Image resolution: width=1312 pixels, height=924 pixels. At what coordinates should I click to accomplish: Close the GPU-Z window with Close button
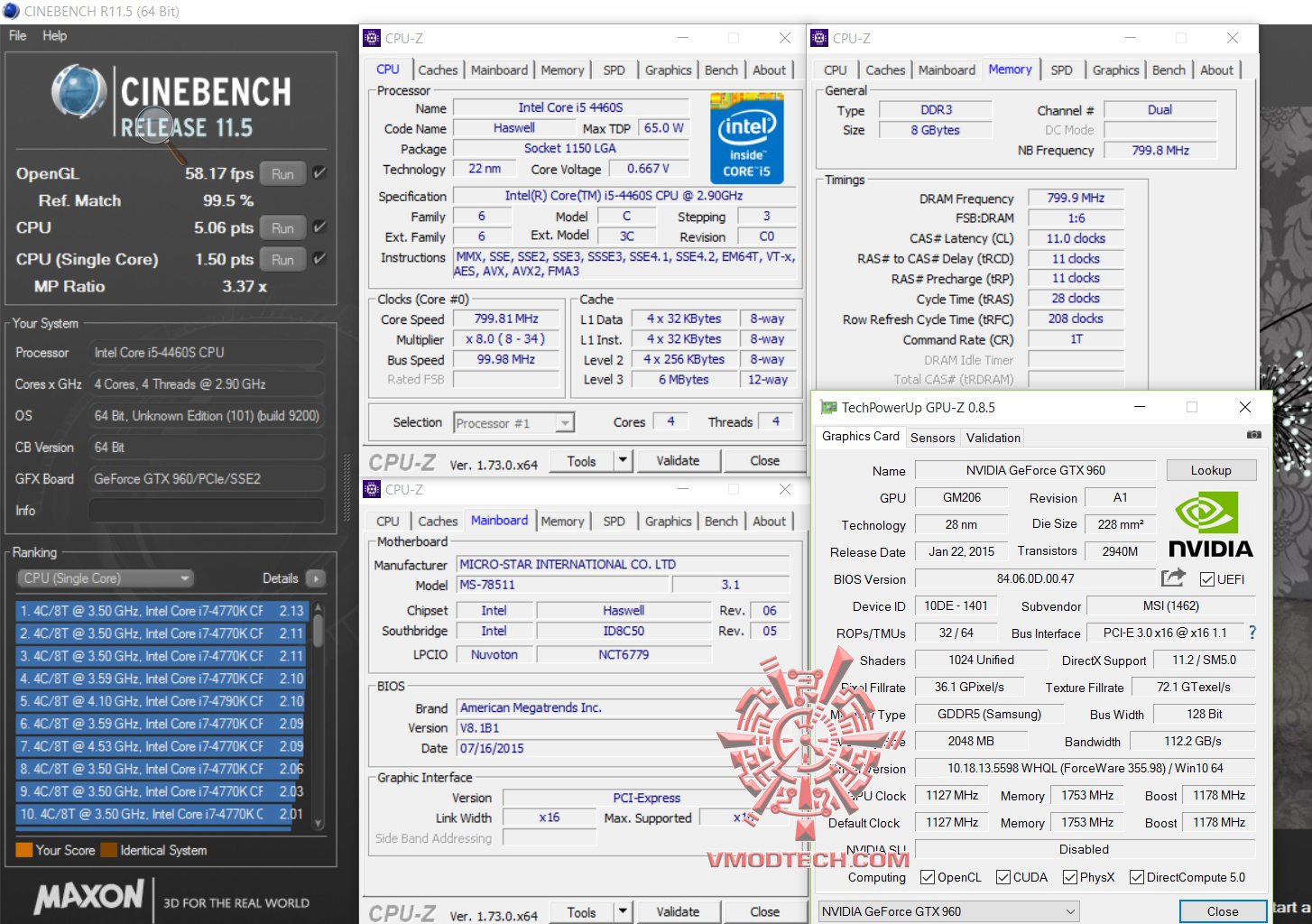click(1223, 911)
